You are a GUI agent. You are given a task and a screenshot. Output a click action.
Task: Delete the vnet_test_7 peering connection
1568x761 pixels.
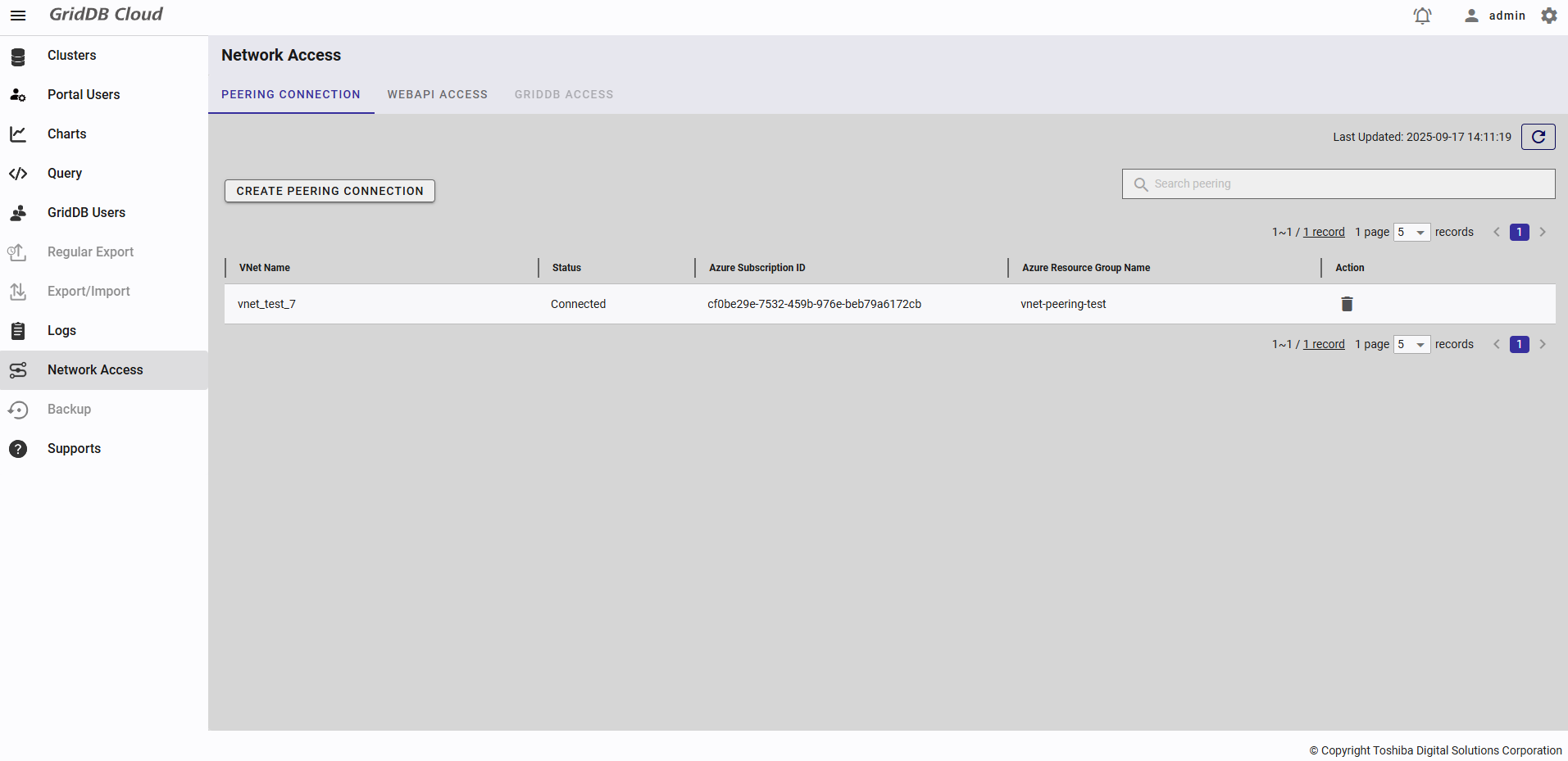coord(1347,304)
